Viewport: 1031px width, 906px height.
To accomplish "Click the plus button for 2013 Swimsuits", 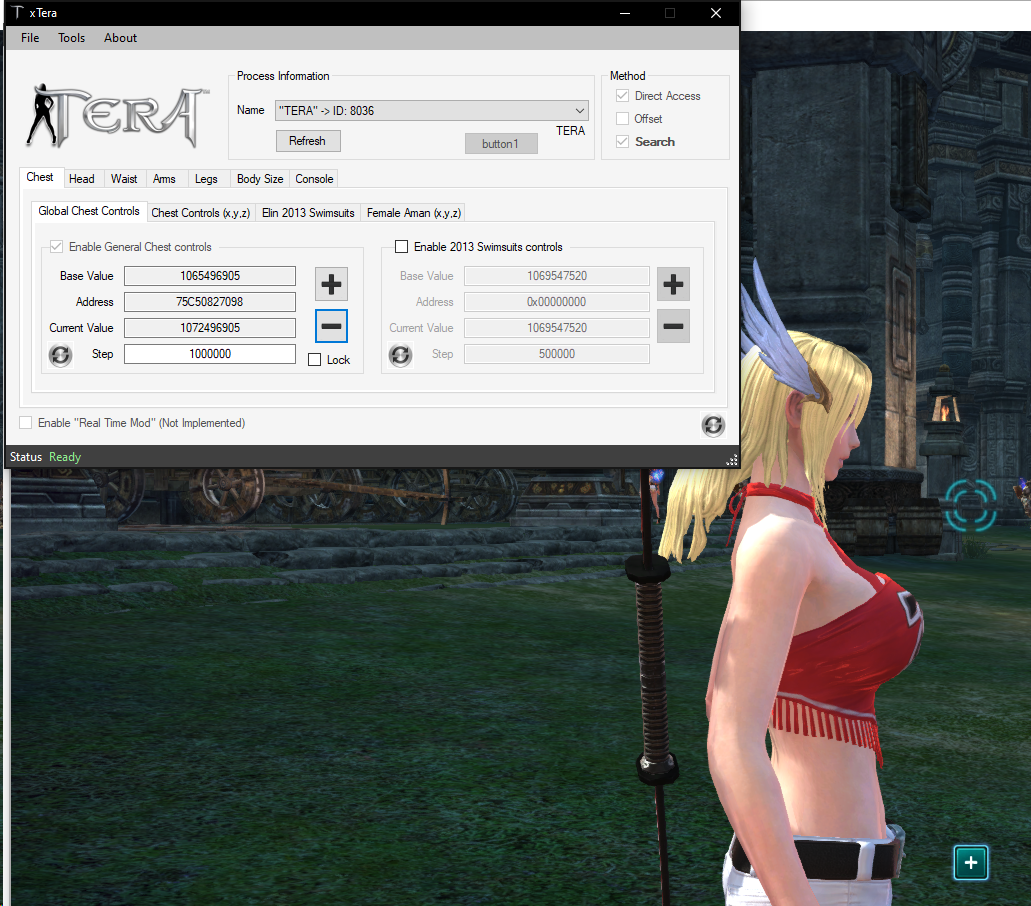I will click(x=673, y=284).
